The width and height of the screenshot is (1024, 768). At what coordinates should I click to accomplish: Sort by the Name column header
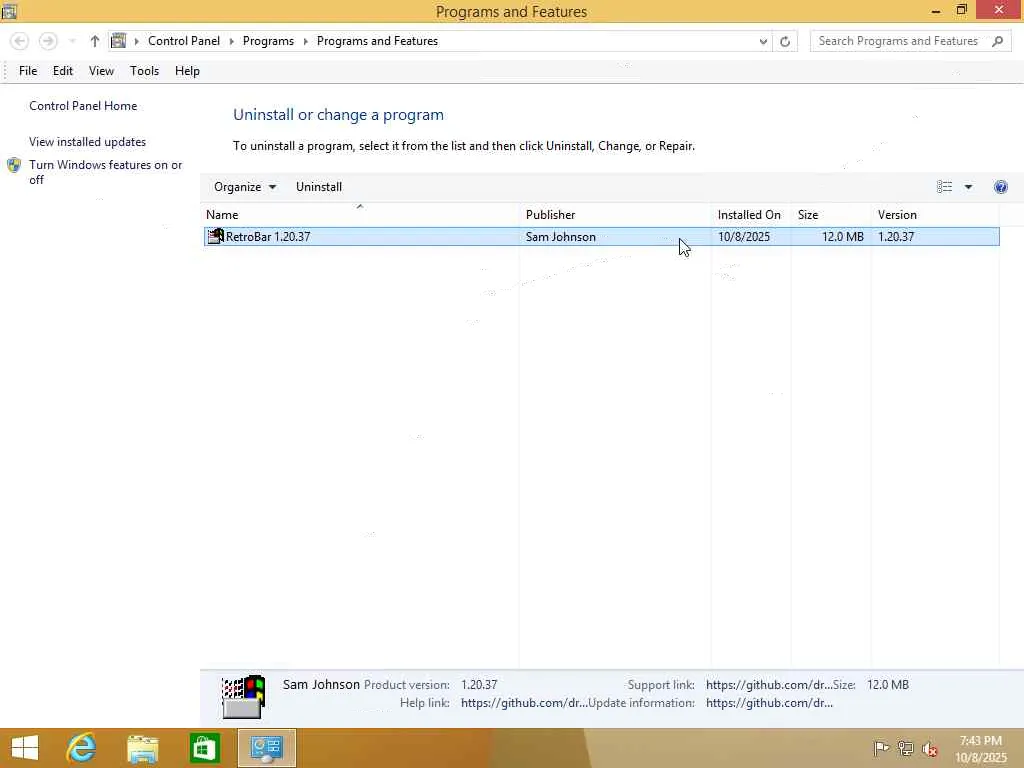[360, 215]
